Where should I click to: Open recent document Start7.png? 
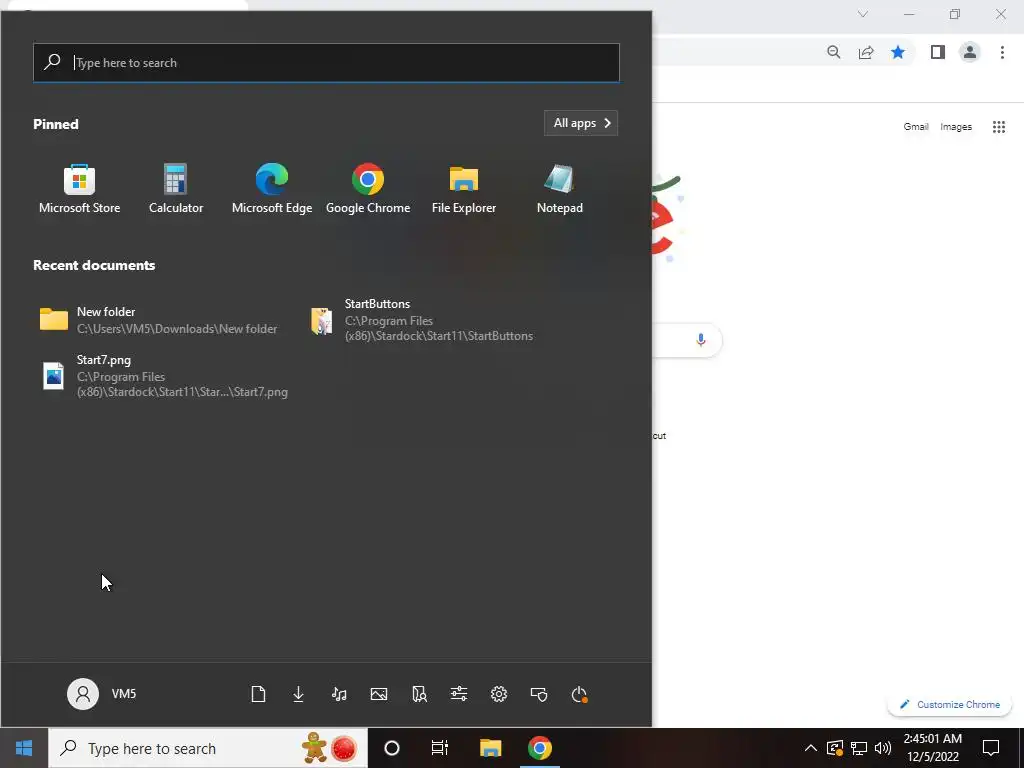[163, 376]
